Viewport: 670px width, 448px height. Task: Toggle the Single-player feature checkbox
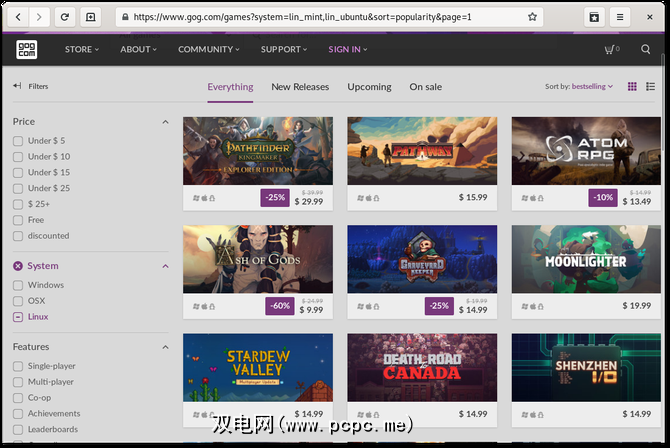(x=18, y=366)
